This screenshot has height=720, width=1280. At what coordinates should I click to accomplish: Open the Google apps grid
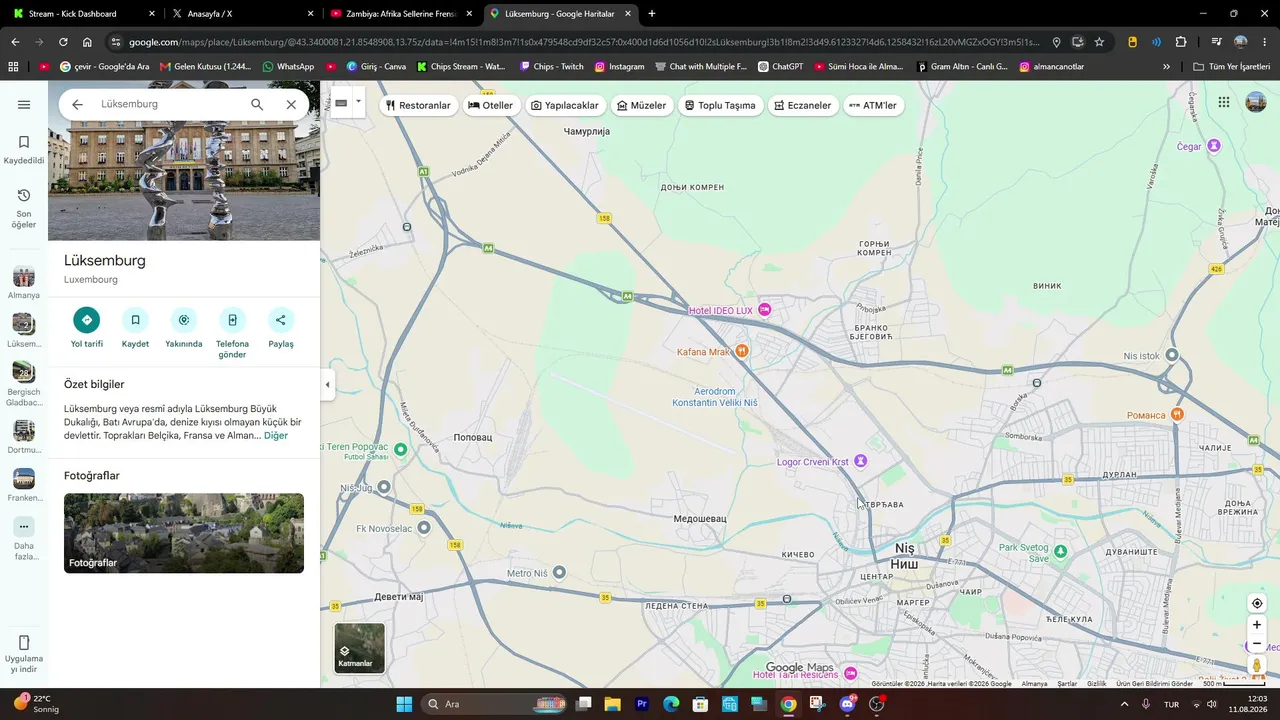(1224, 102)
